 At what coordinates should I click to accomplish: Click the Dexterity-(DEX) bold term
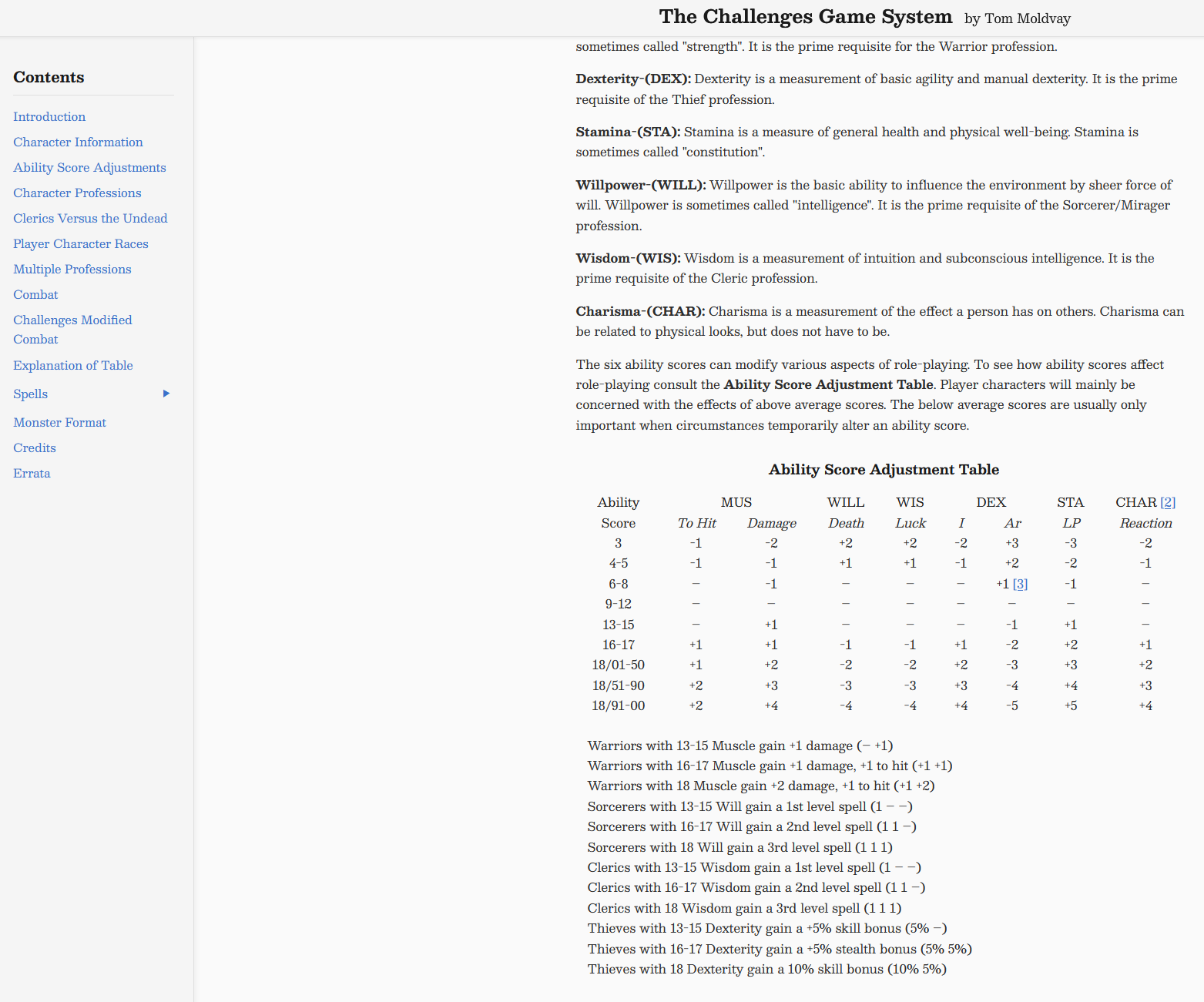click(x=633, y=79)
